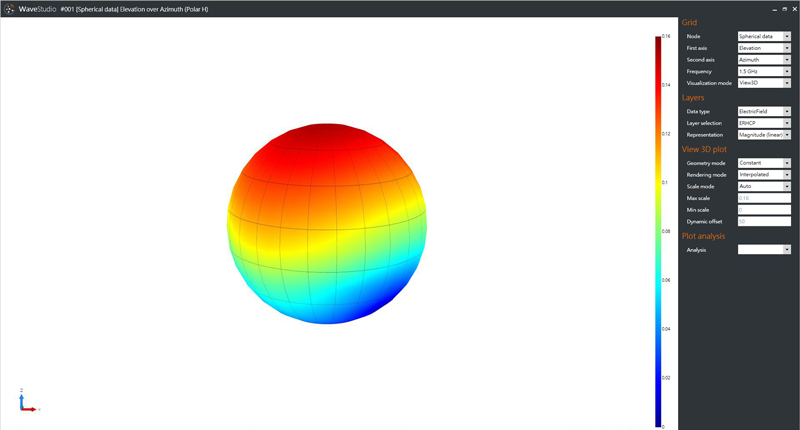Open the empty Analysis dropdown

pyautogui.click(x=763, y=250)
